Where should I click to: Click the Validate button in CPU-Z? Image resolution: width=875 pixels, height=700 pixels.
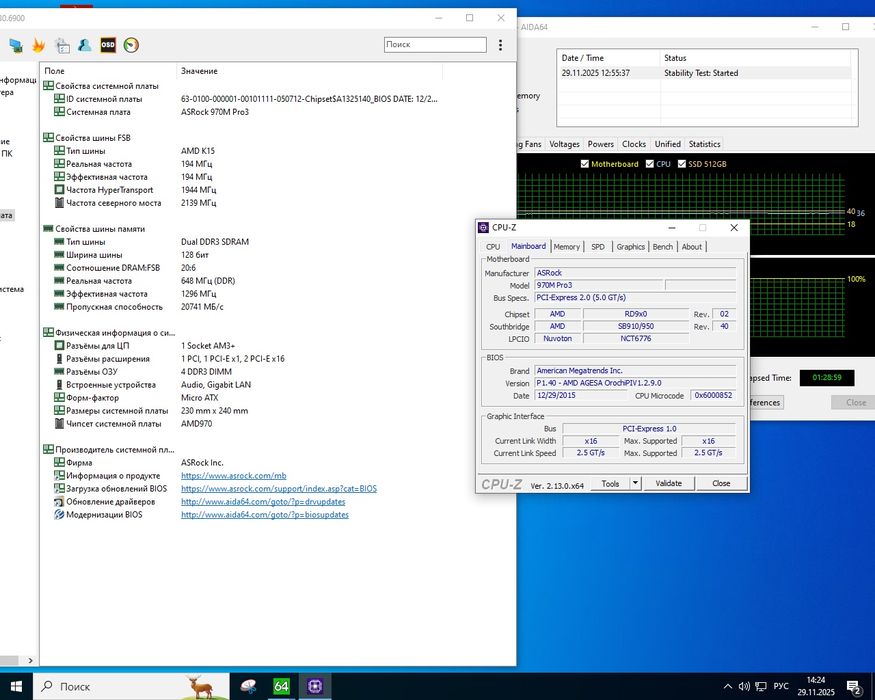tap(668, 483)
